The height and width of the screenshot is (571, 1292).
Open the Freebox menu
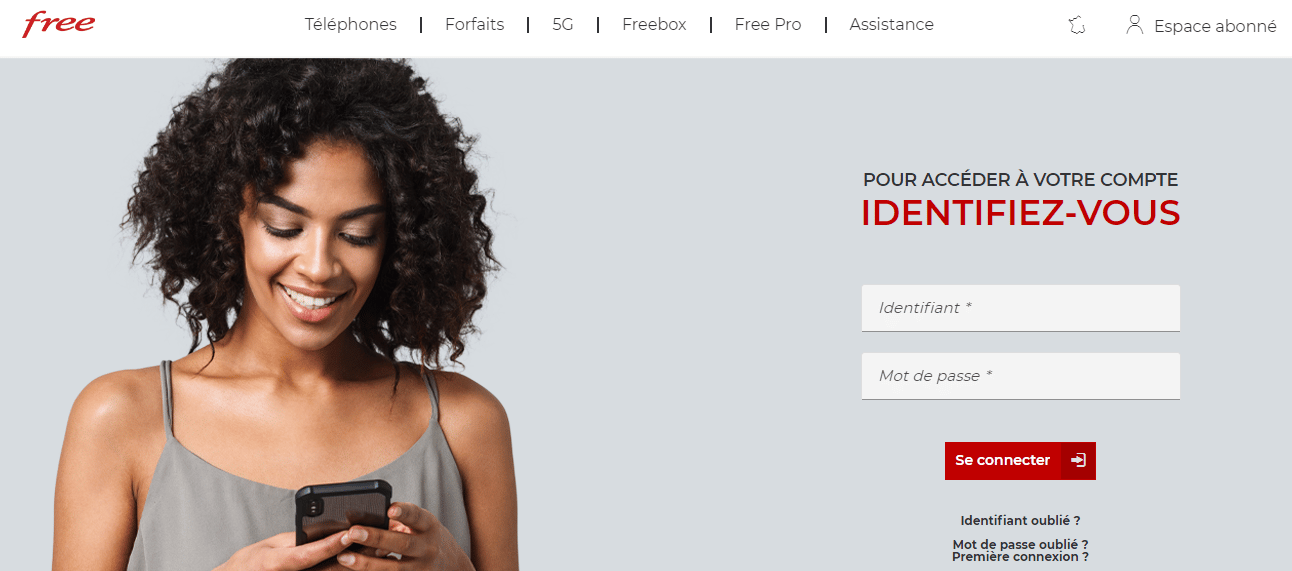click(654, 25)
